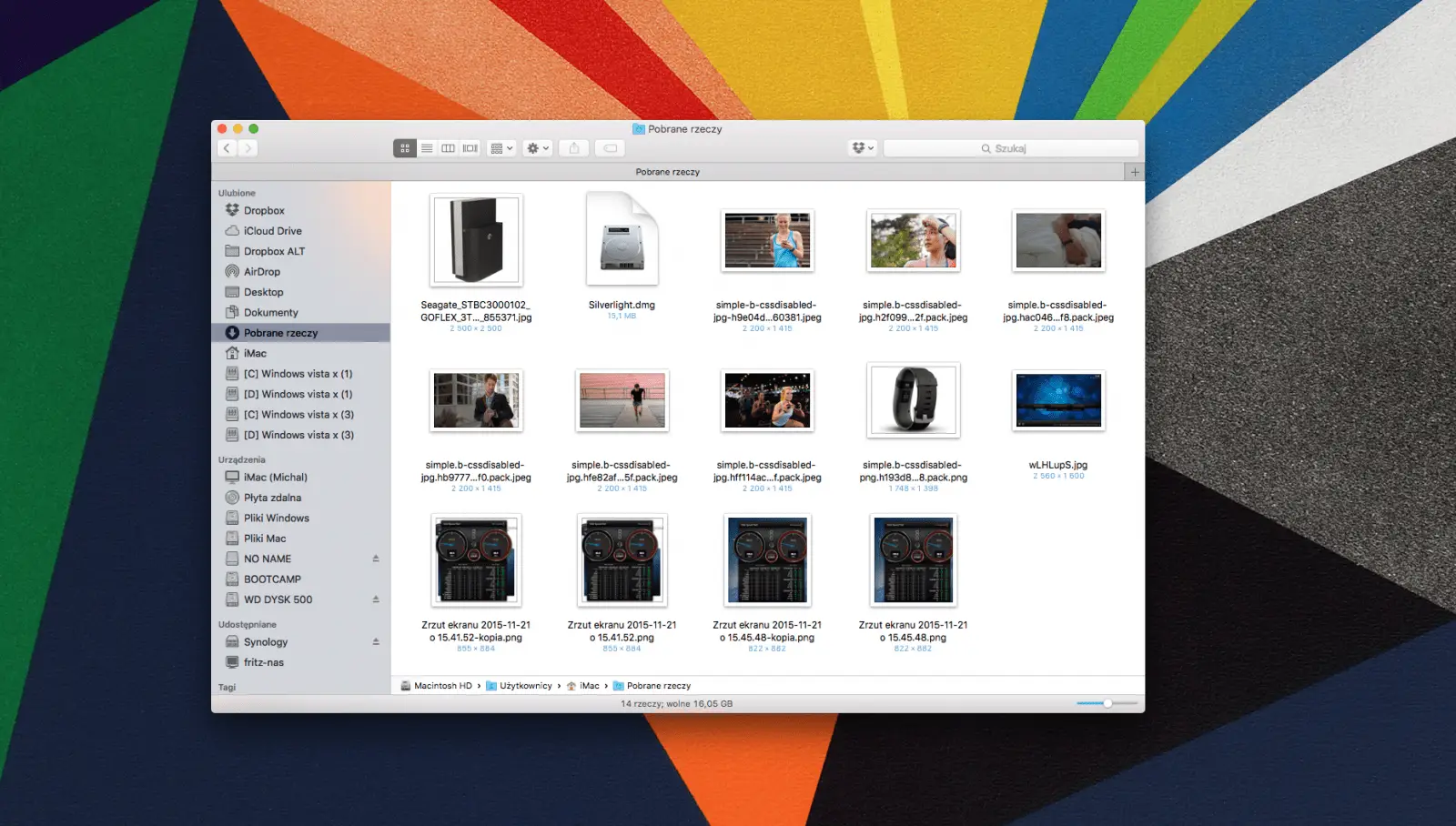Image resolution: width=1456 pixels, height=826 pixels.
Task: Select iCloud Drive in the sidebar
Action: pyautogui.click(x=272, y=231)
